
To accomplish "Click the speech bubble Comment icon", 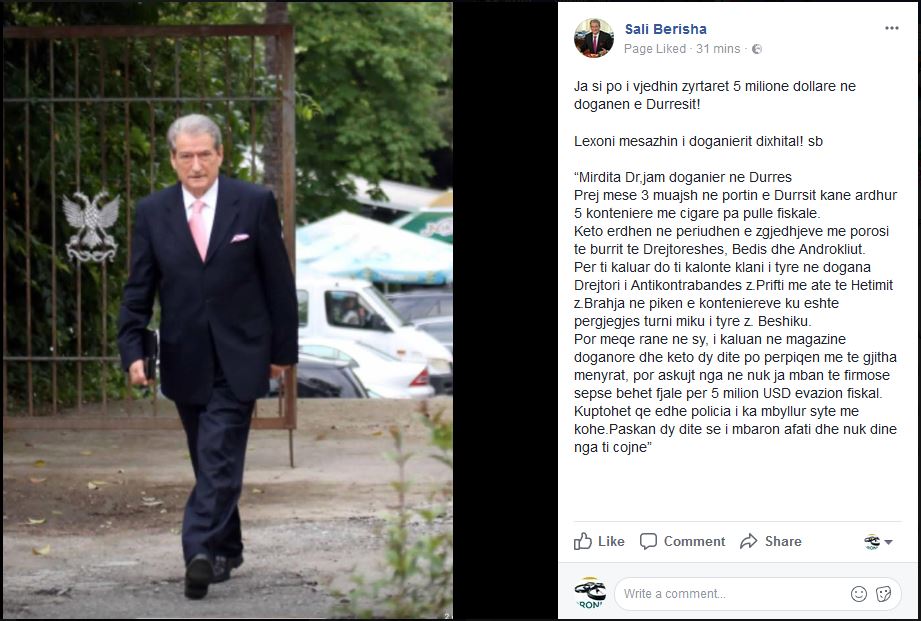I will 648,541.
